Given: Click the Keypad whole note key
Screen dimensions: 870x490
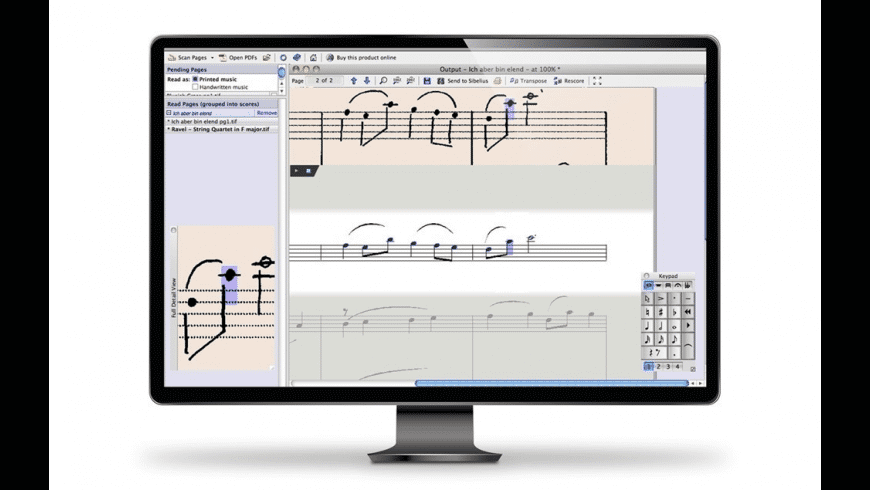Looking at the screenshot, I should pyautogui.click(x=674, y=326).
